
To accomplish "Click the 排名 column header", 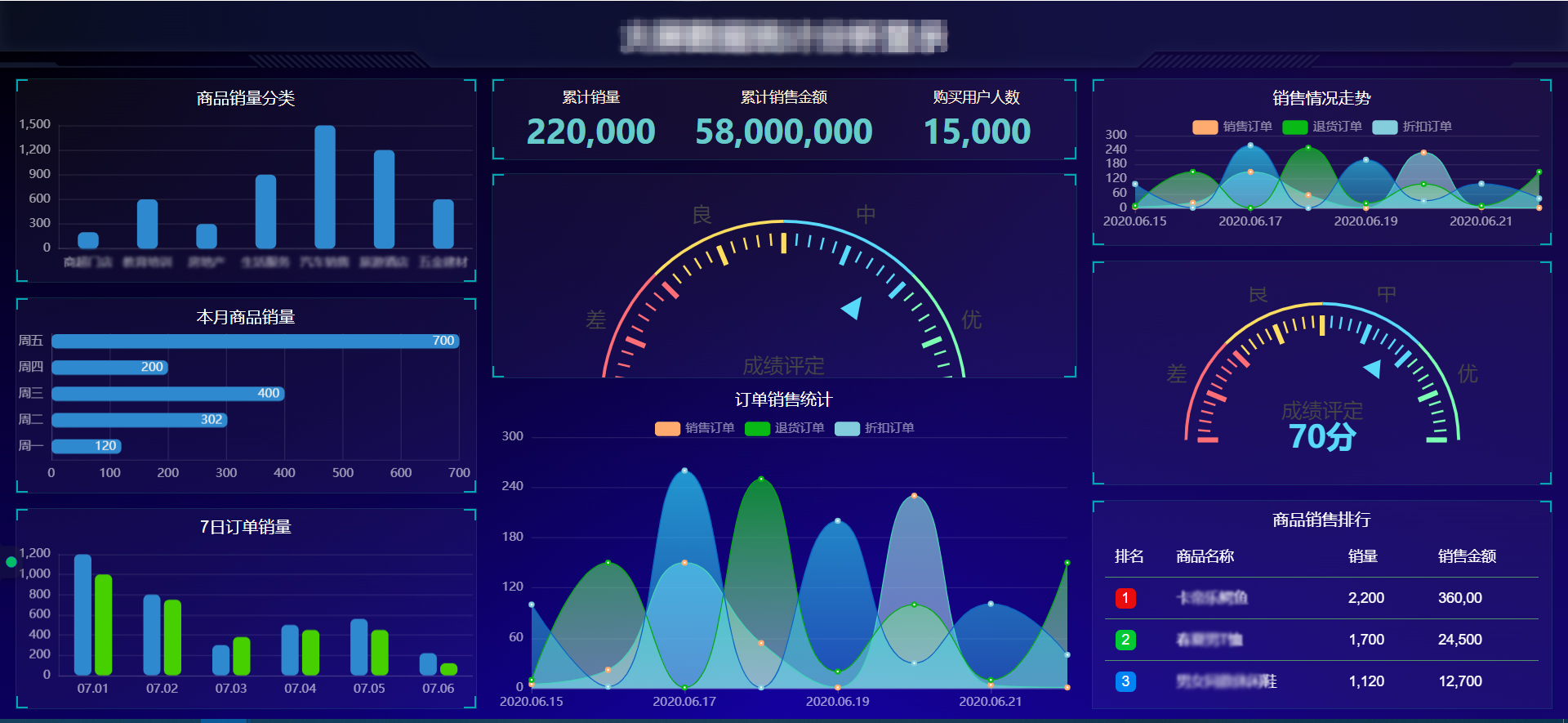I will [x=1129, y=556].
